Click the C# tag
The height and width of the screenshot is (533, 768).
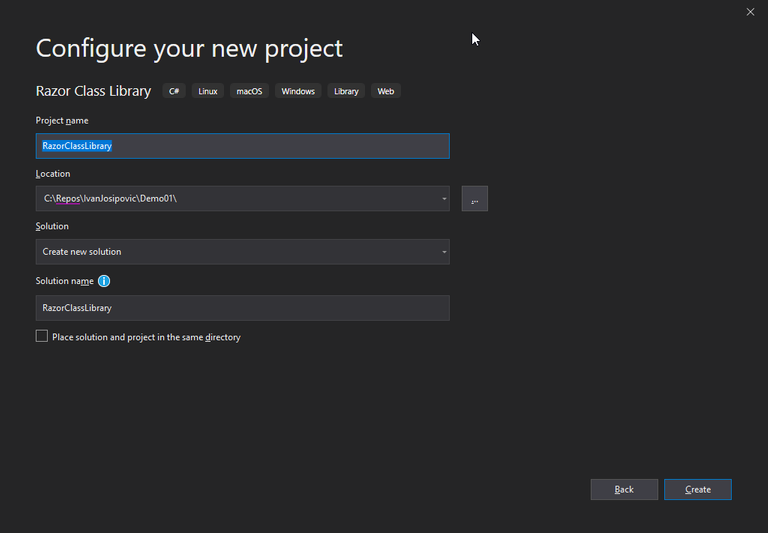(x=174, y=91)
